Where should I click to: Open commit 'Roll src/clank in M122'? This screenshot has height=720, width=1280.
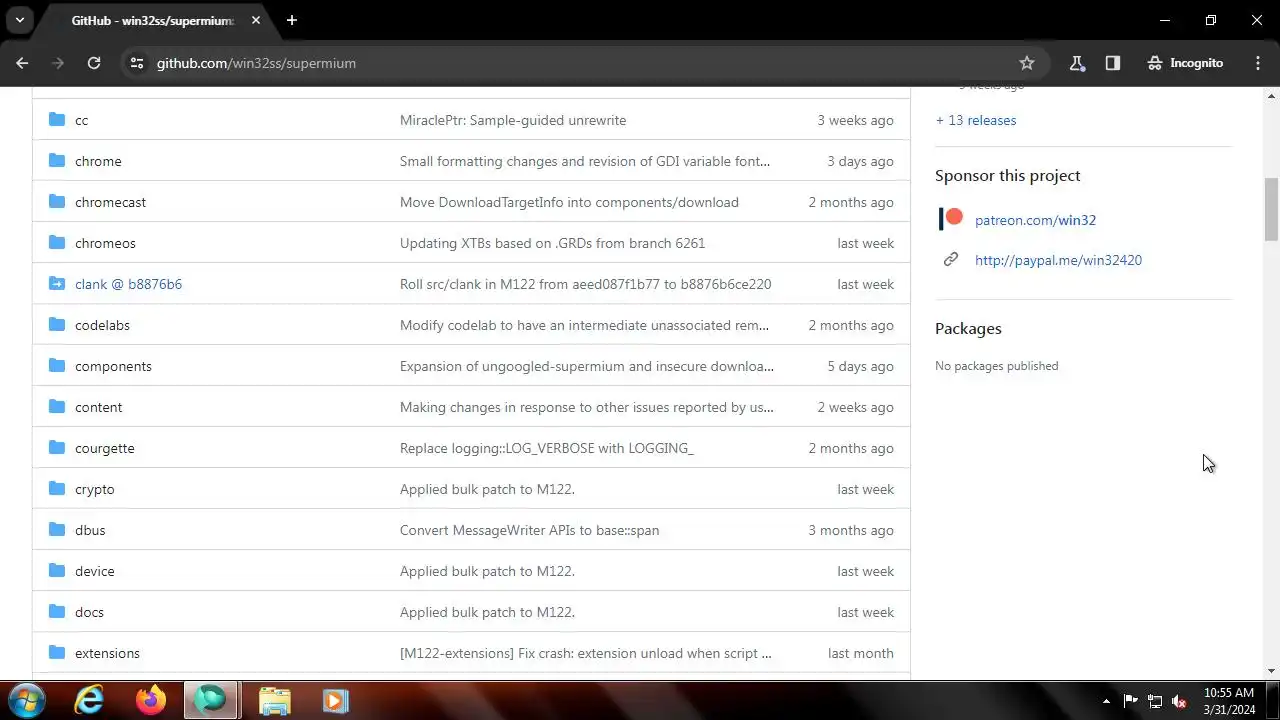point(585,284)
